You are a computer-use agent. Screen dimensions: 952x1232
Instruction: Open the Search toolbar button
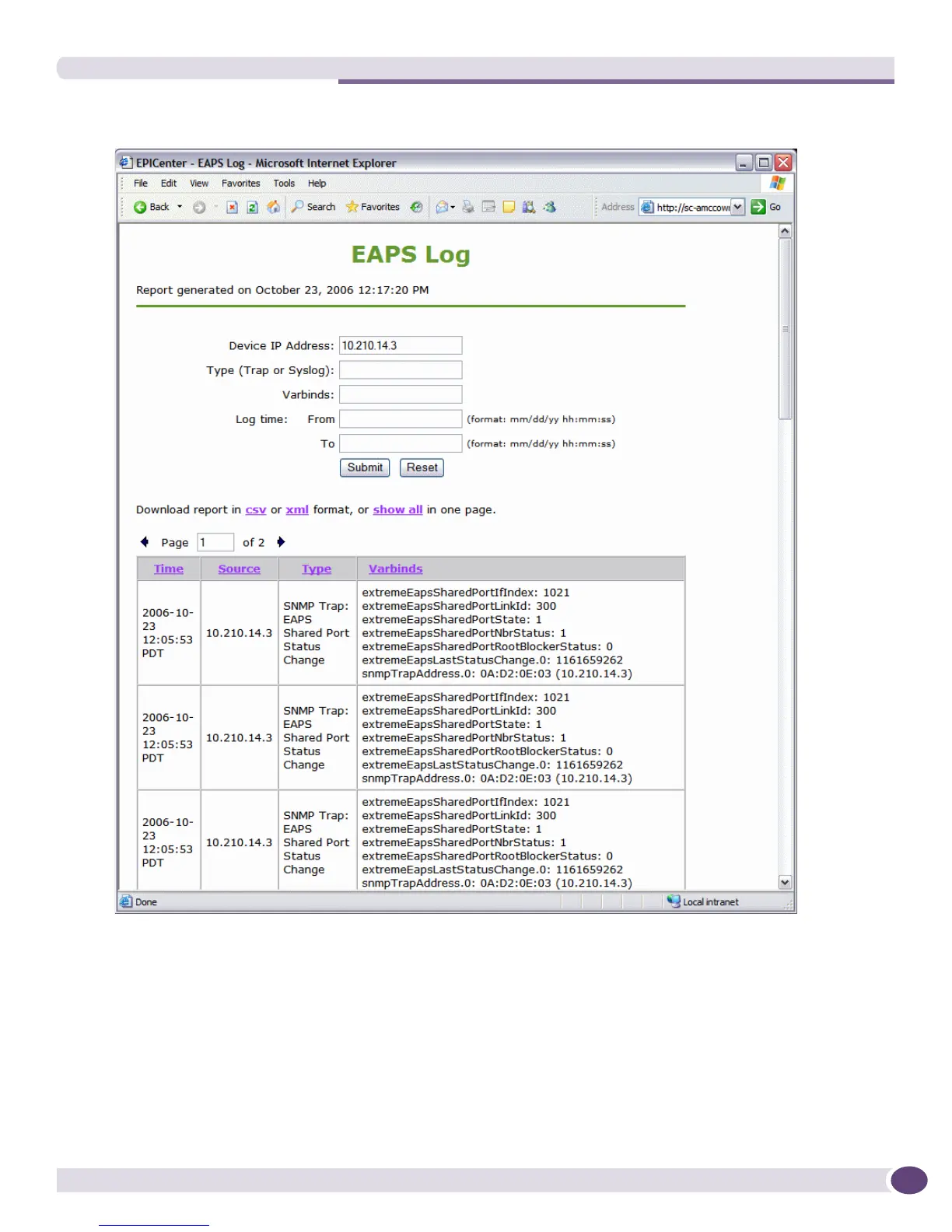pyautogui.click(x=313, y=207)
